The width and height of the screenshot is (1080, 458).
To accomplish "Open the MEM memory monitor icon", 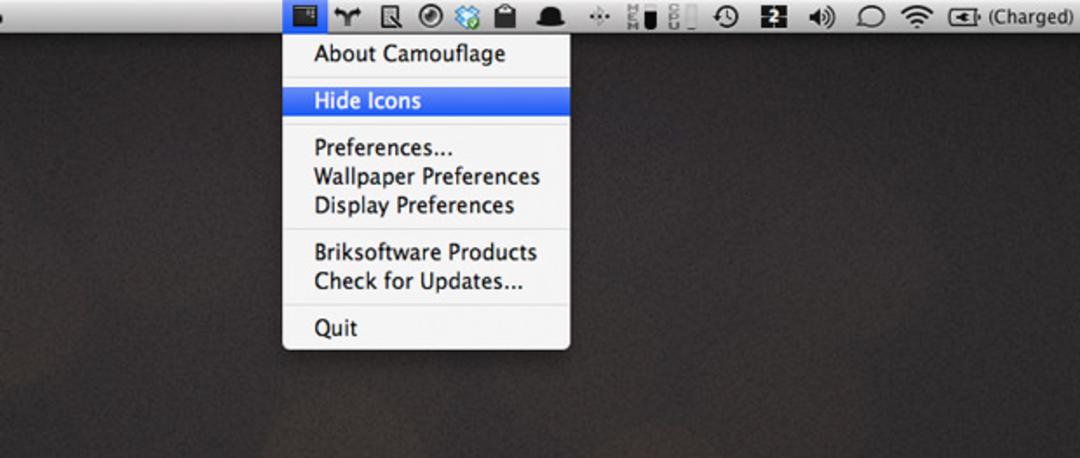I will click(x=642, y=17).
